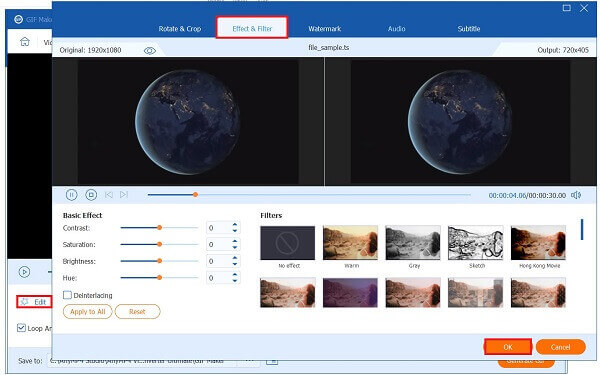Image resolution: width=600 pixels, height=375 pixels.
Task: Pause the video preview playback
Action: [71, 195]
